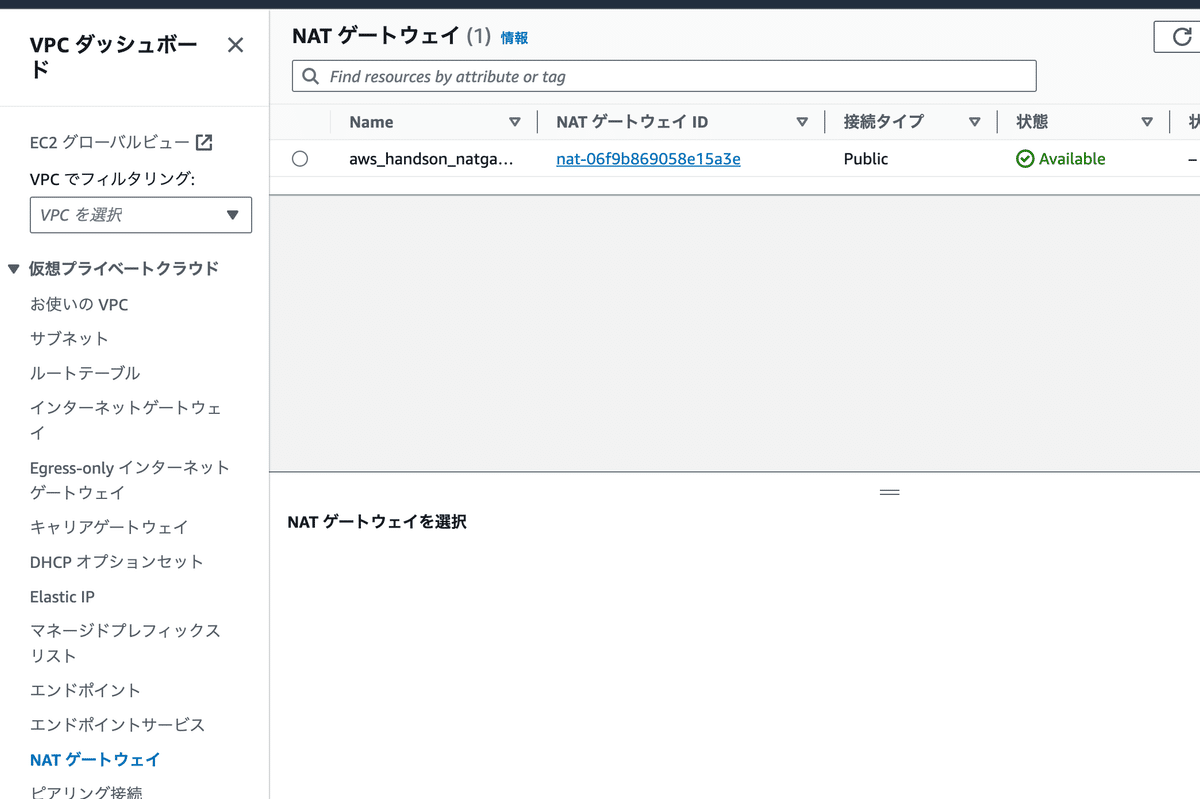The width and height of the screenshot is (1200, 799).
Task: Open nat-06f9b869058e15a3e gateway details link
Action: click(x=648, y=158)
